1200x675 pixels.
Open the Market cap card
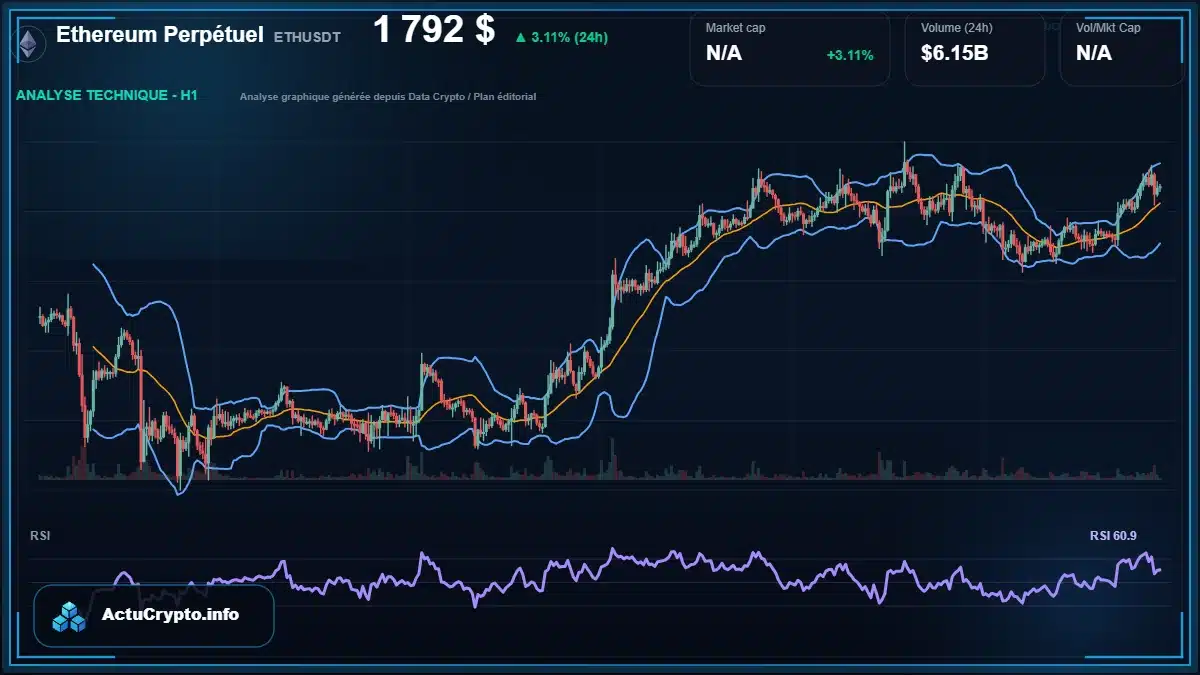[x=789, y=47]
